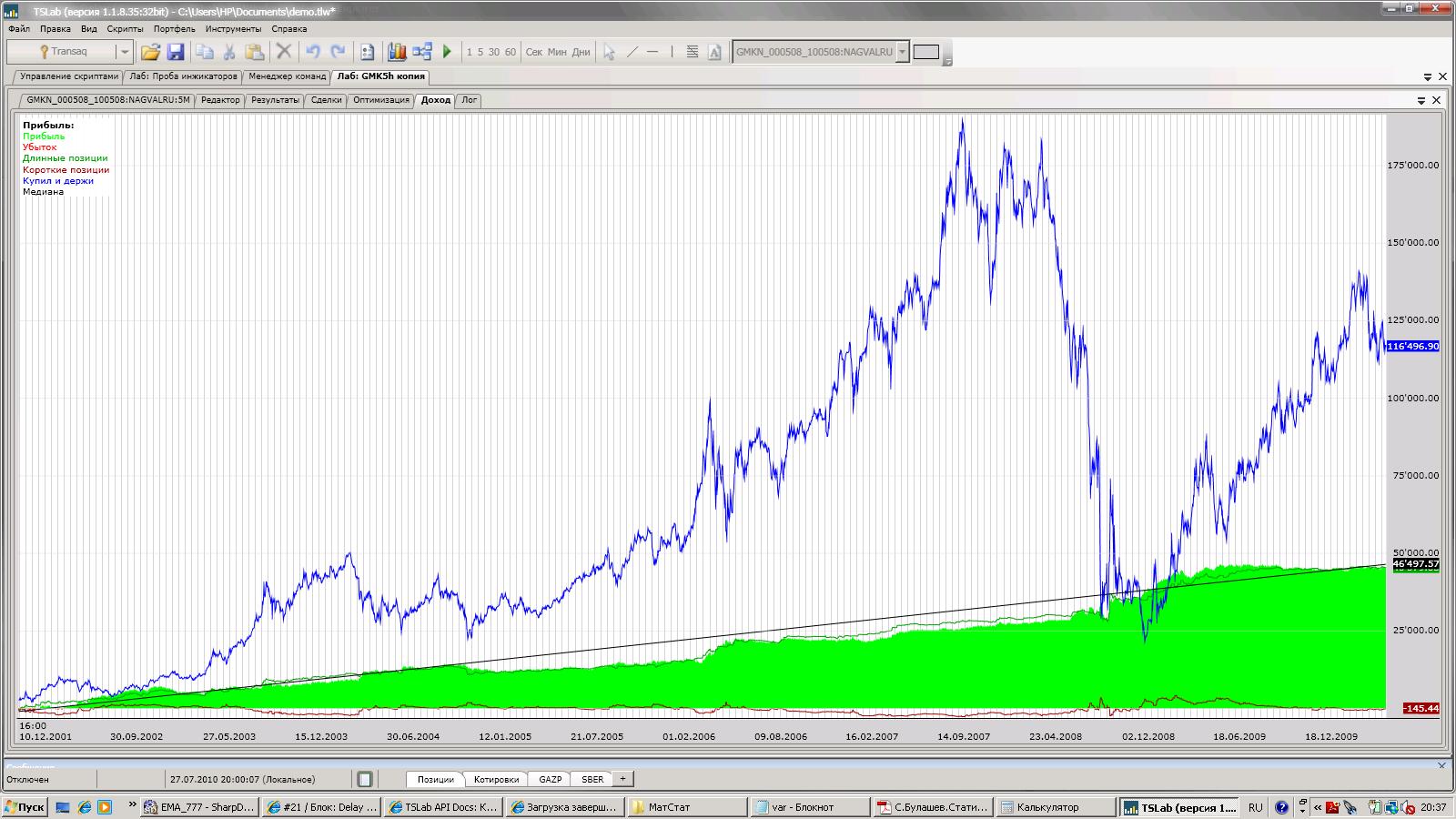Switch interval unit to Мин
This screenshot has width=1456, height=819.
(557, 52)
